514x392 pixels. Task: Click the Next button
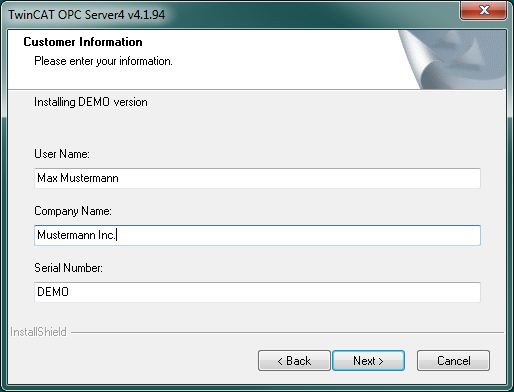tap(368, 361)
